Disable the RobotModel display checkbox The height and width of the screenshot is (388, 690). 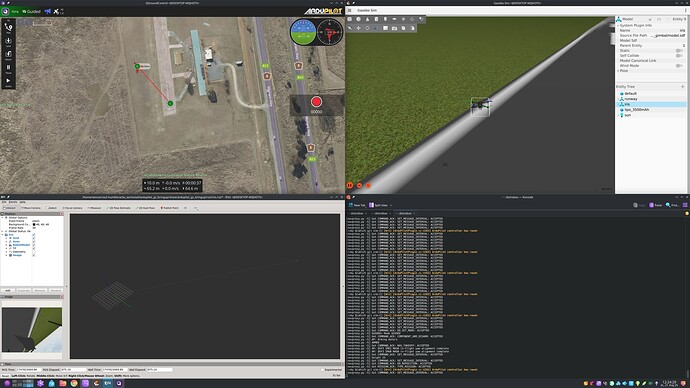point(33,245)
